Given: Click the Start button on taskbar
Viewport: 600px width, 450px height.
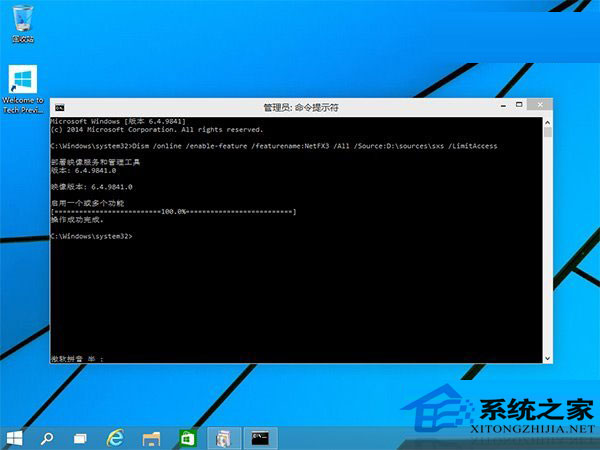Looking at the screenshot, I should [14, 438].
